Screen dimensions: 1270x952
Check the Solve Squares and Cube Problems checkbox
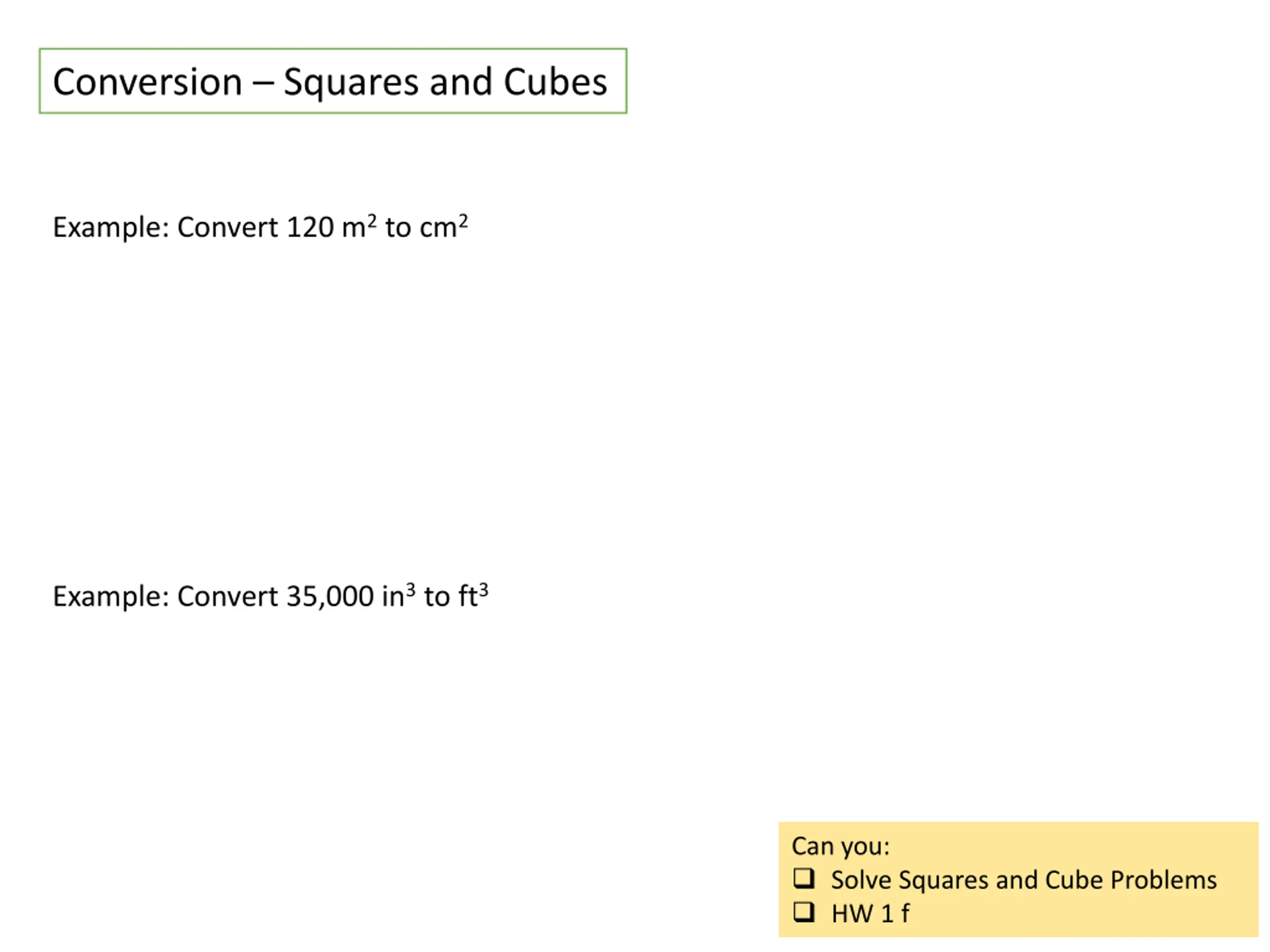click(804, 879)
